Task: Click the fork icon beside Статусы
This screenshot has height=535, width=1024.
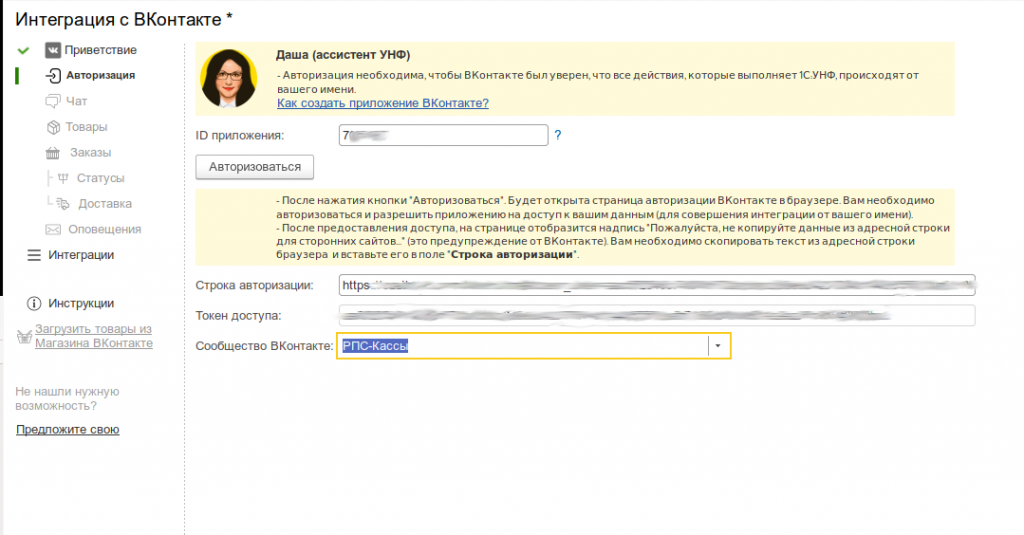Action: click(63, 178)
